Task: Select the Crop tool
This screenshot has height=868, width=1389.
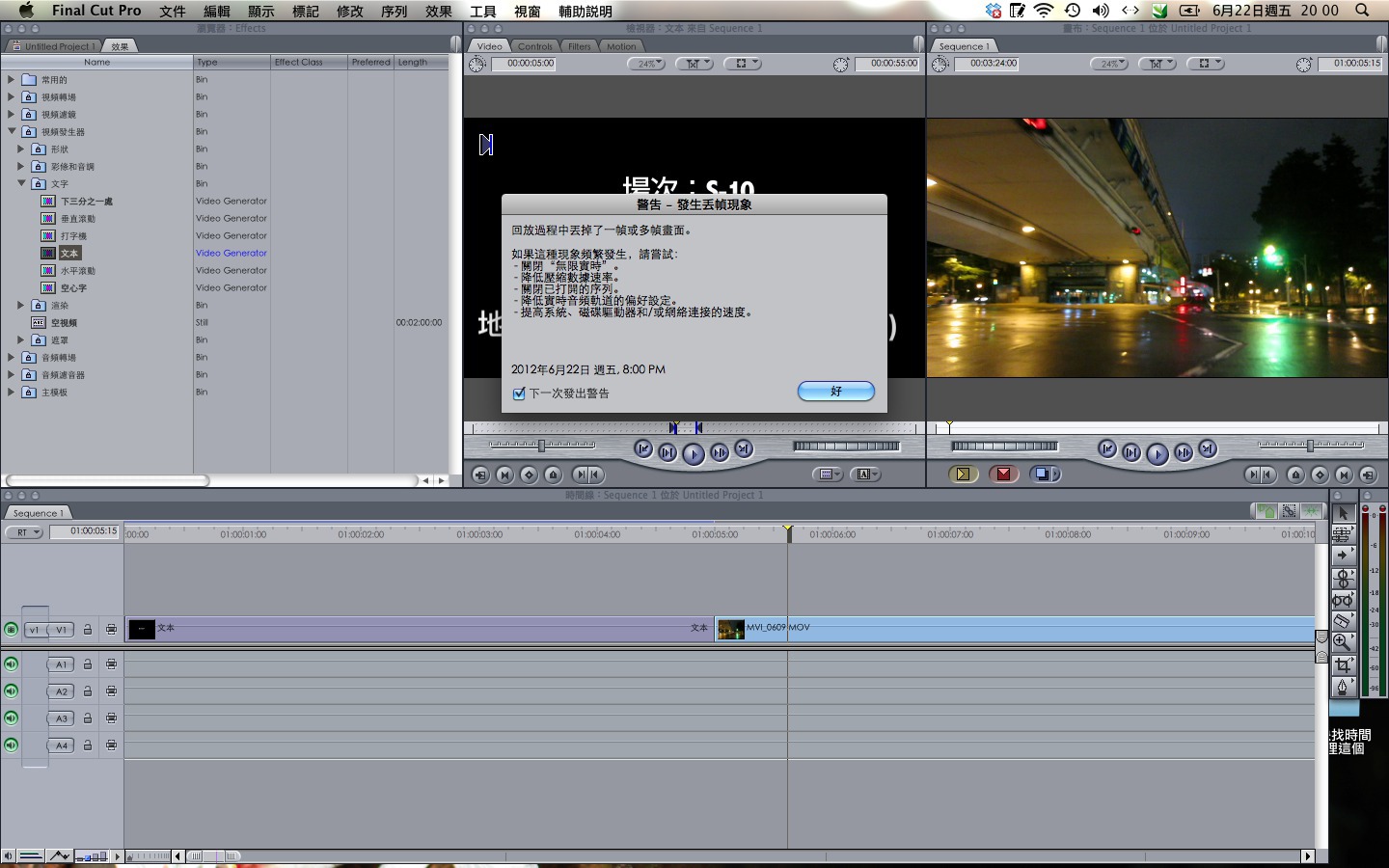Action: (x=1343, y=665)
